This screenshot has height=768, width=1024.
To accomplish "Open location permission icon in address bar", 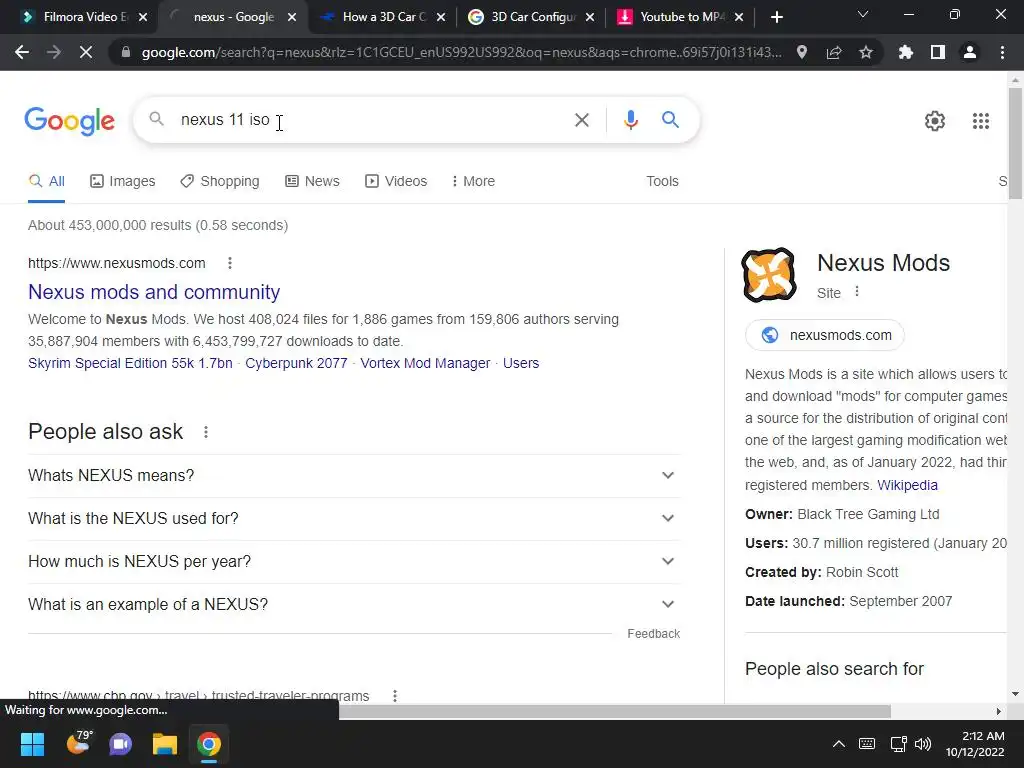I will click(802, 52).
